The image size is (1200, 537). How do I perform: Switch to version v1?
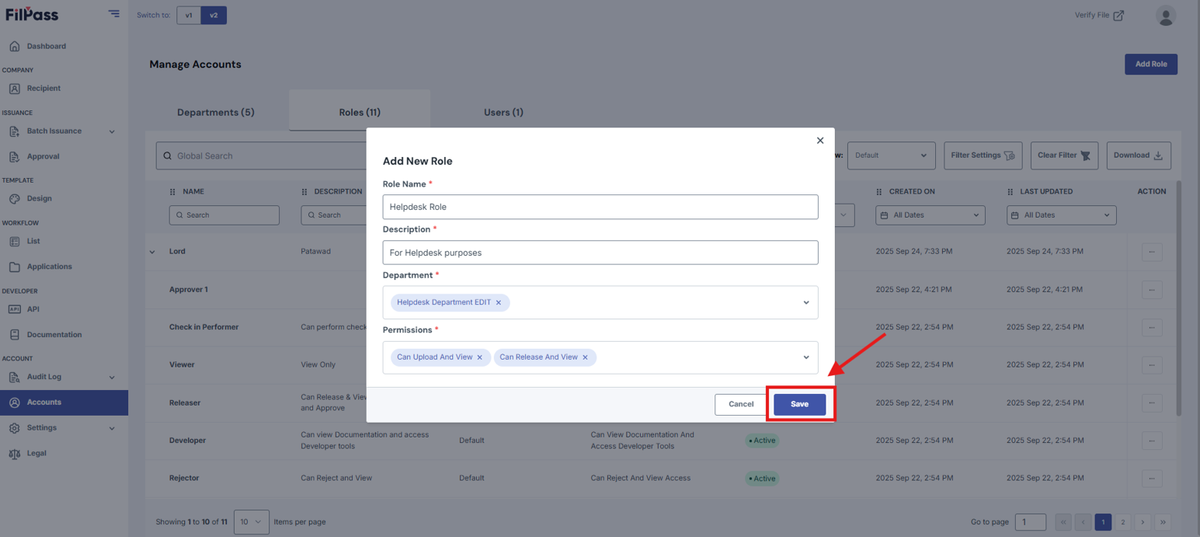point(189,15)
